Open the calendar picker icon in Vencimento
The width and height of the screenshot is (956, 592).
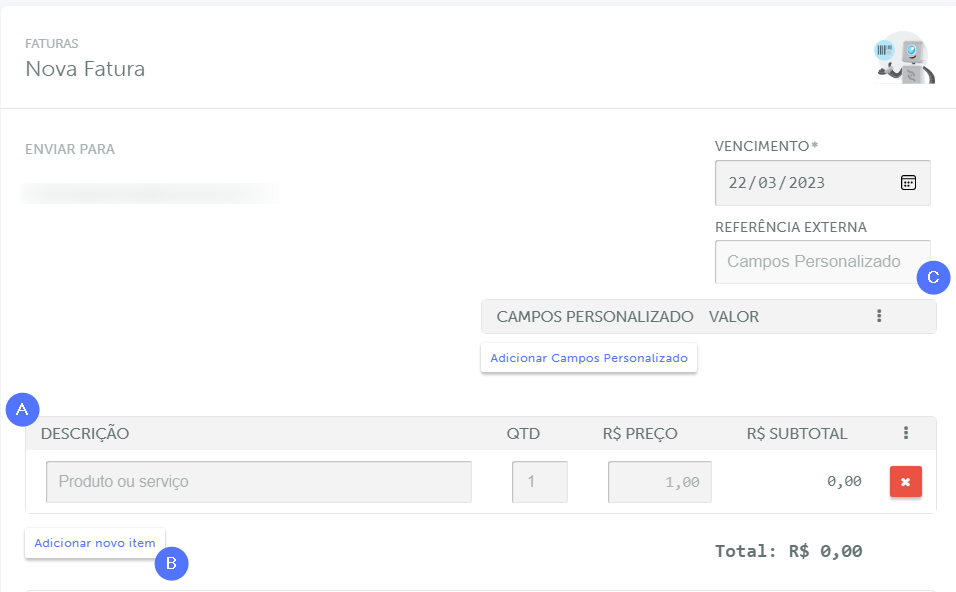coord(908,183)
